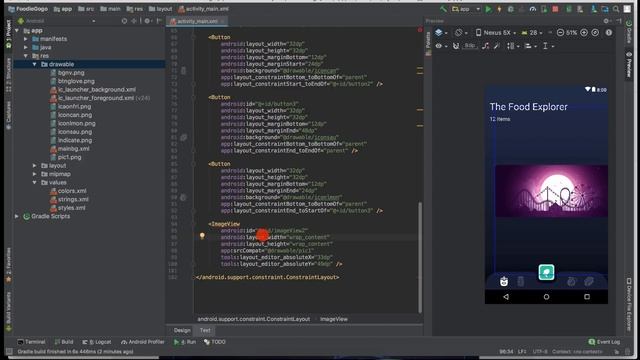Click the preview warnings indicator icon
This screenshot has width=640, height=360.
609,33
